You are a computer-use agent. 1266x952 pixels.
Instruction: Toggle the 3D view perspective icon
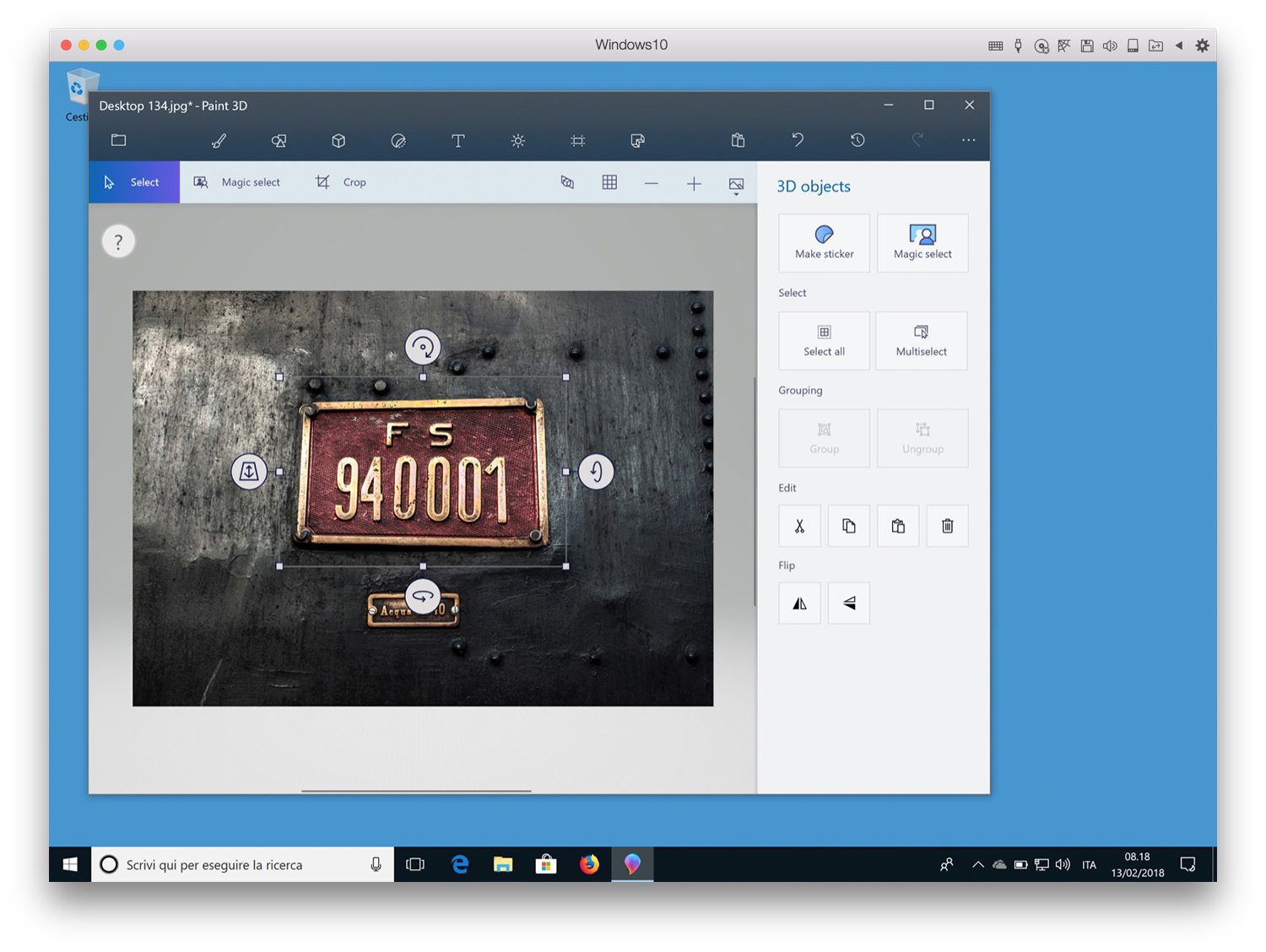pos(567,182)
